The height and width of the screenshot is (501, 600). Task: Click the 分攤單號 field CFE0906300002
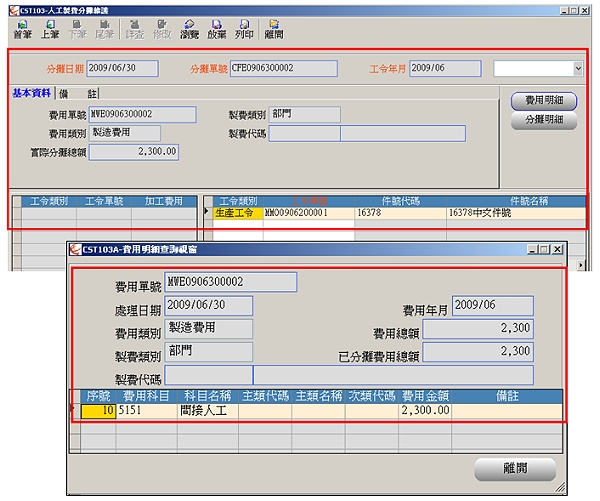pyautogui.click(x=284, y=69)
